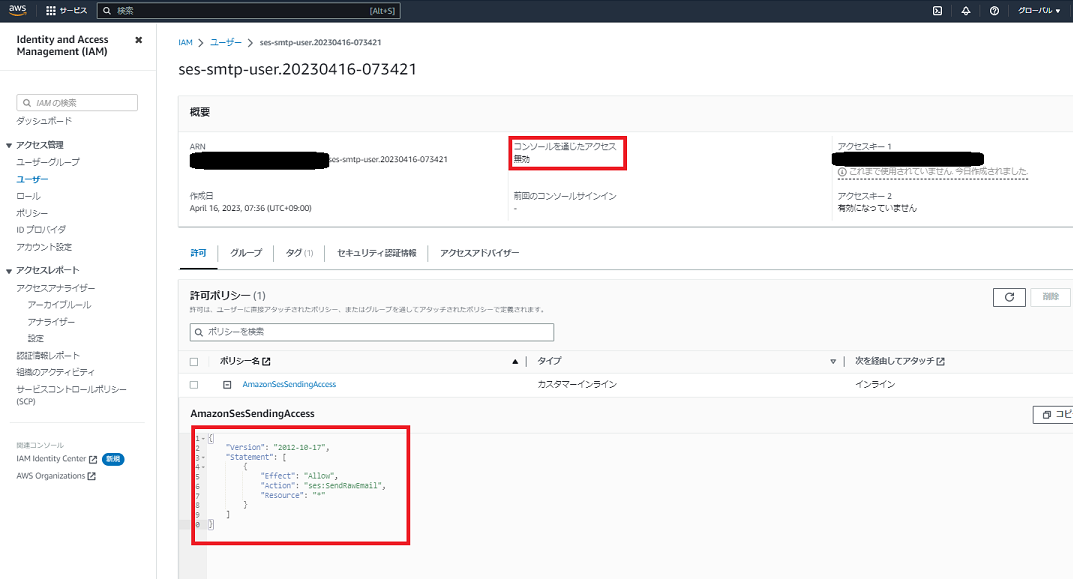The image size is (1073, 579).
Task: Click the sort arrow in タイプ column
Action: (x=833, y=361)
